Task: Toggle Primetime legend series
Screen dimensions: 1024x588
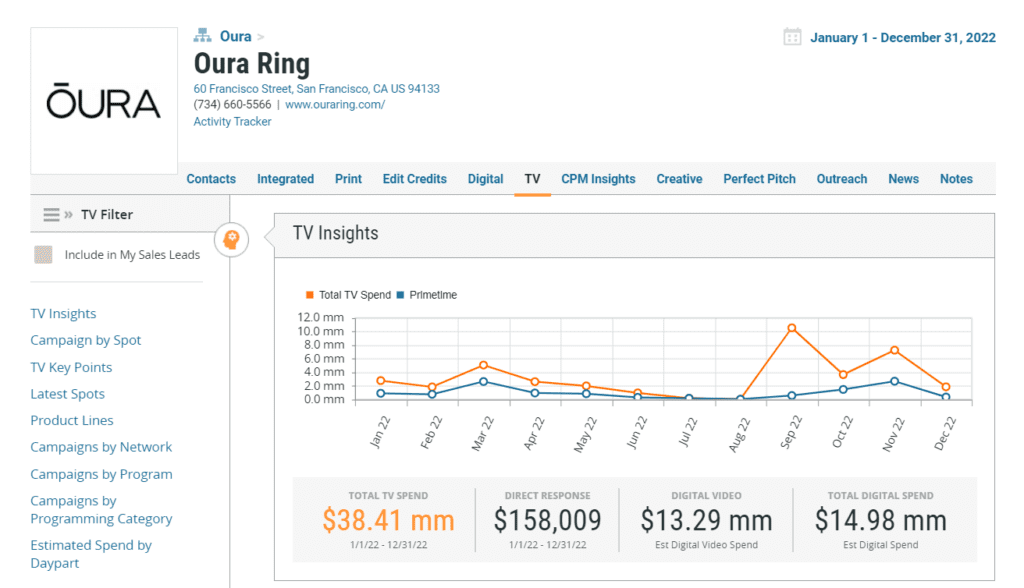Action: coord(426,295)
